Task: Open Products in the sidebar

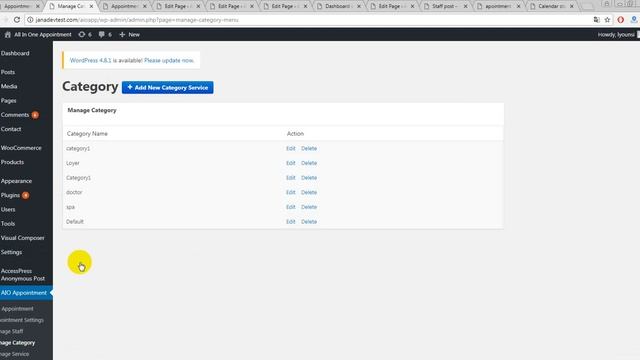Action: pos(12,162)
